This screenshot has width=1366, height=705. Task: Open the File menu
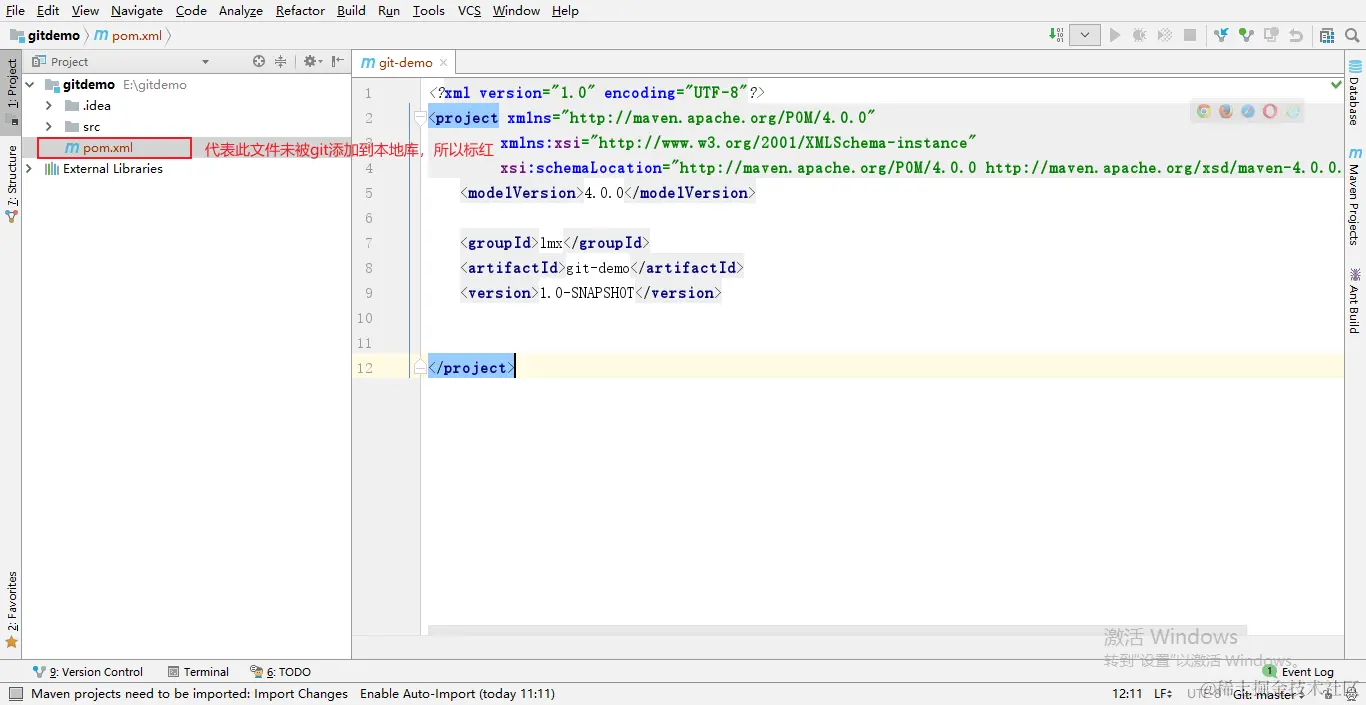coord(15,10)
